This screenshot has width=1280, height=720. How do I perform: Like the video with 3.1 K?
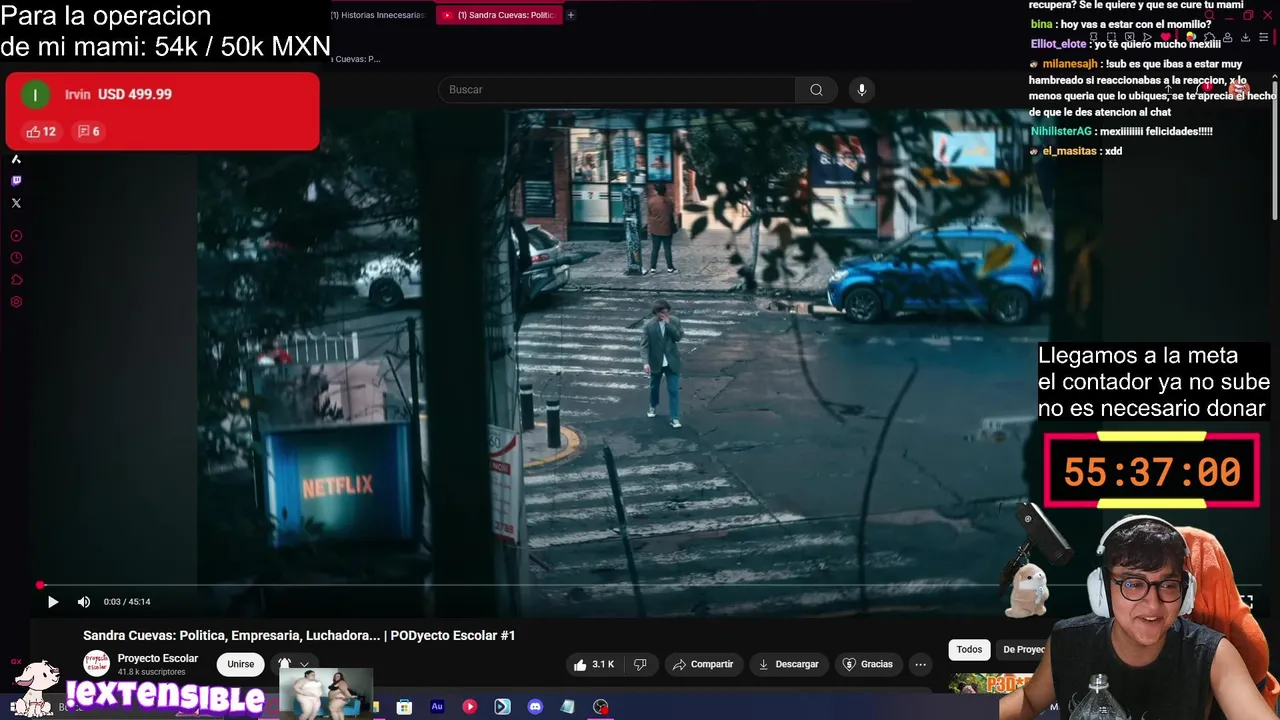593,664
